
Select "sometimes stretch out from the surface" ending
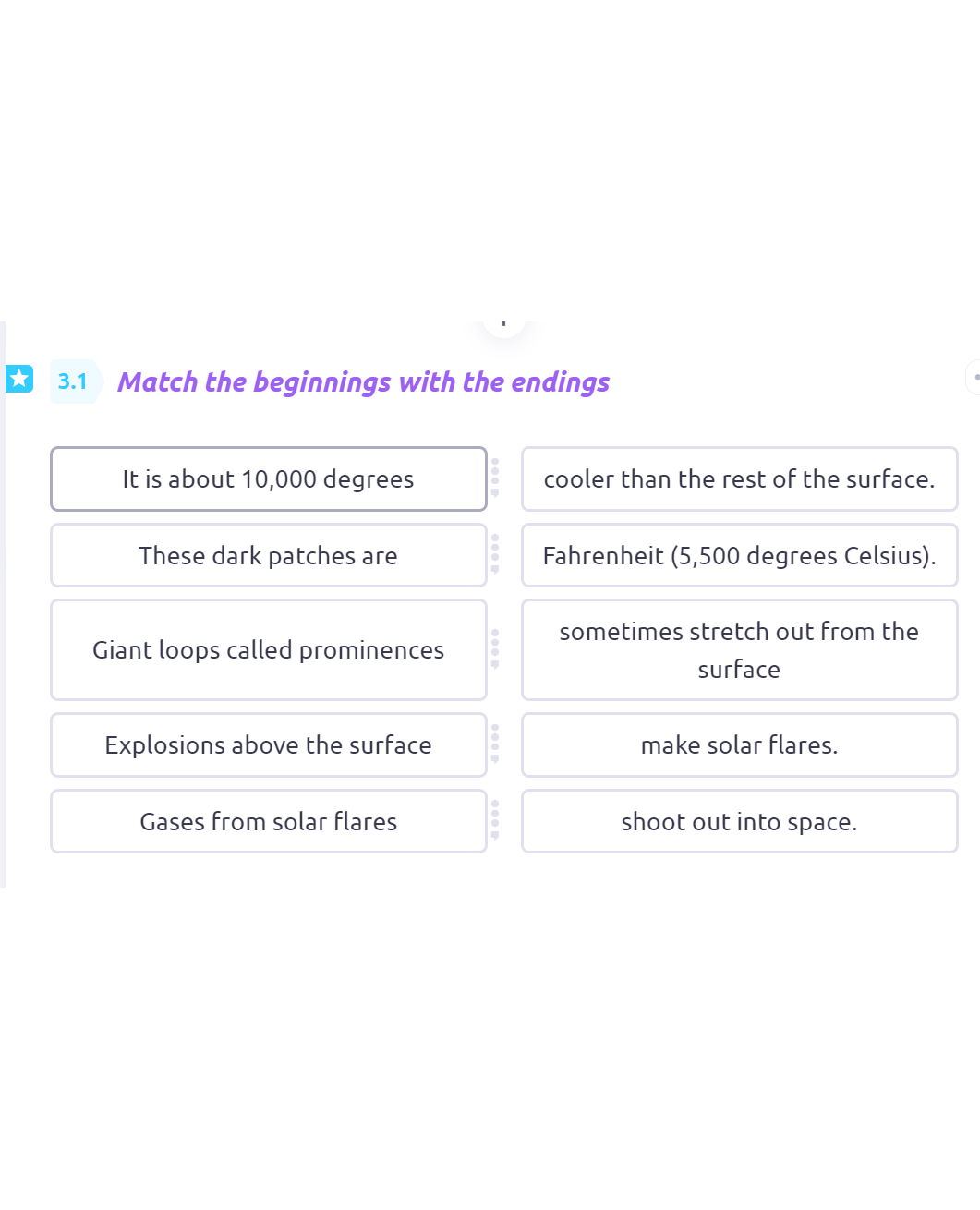740,650
